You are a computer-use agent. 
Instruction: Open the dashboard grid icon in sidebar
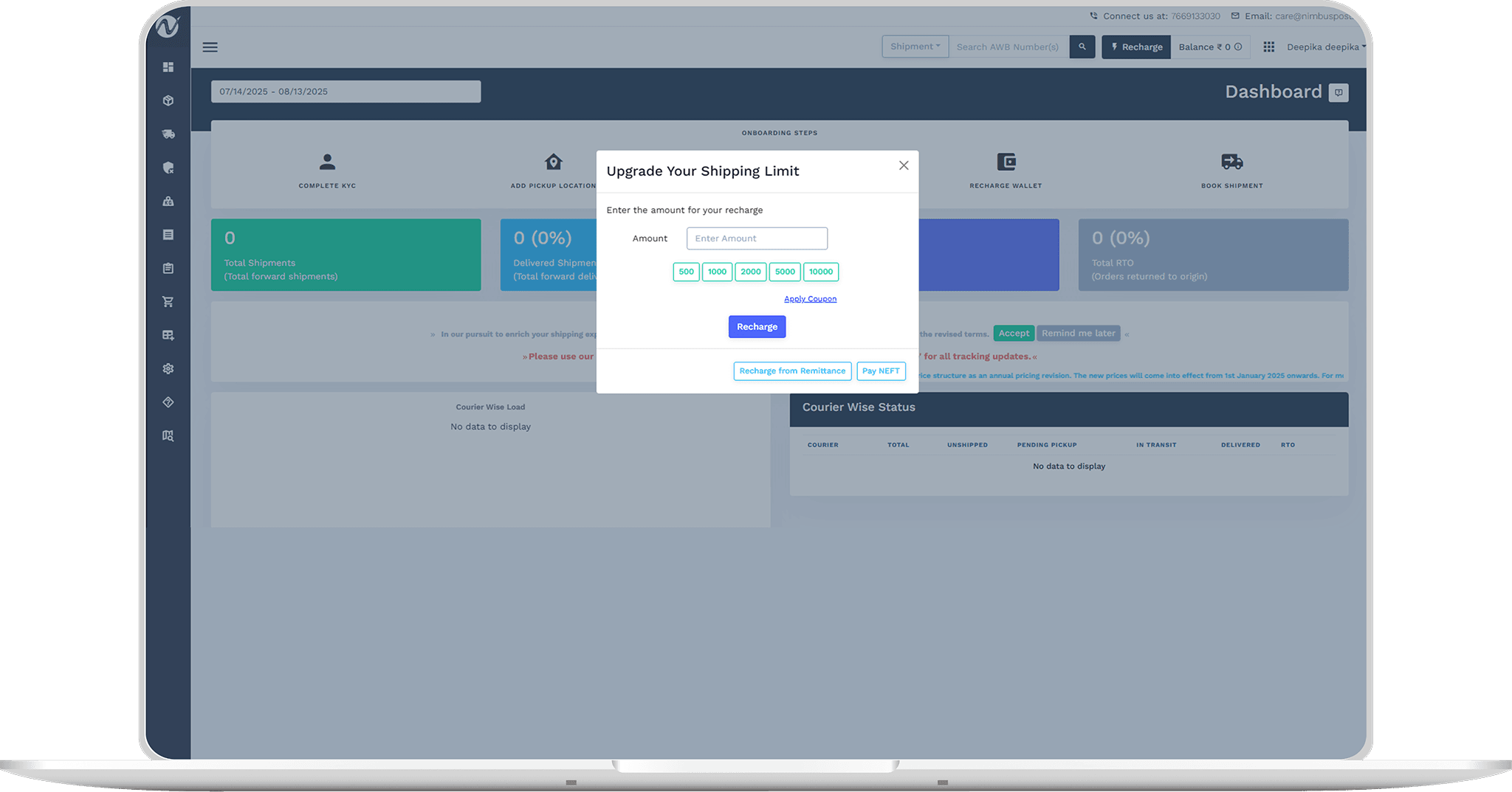click(x=168, y=67)
